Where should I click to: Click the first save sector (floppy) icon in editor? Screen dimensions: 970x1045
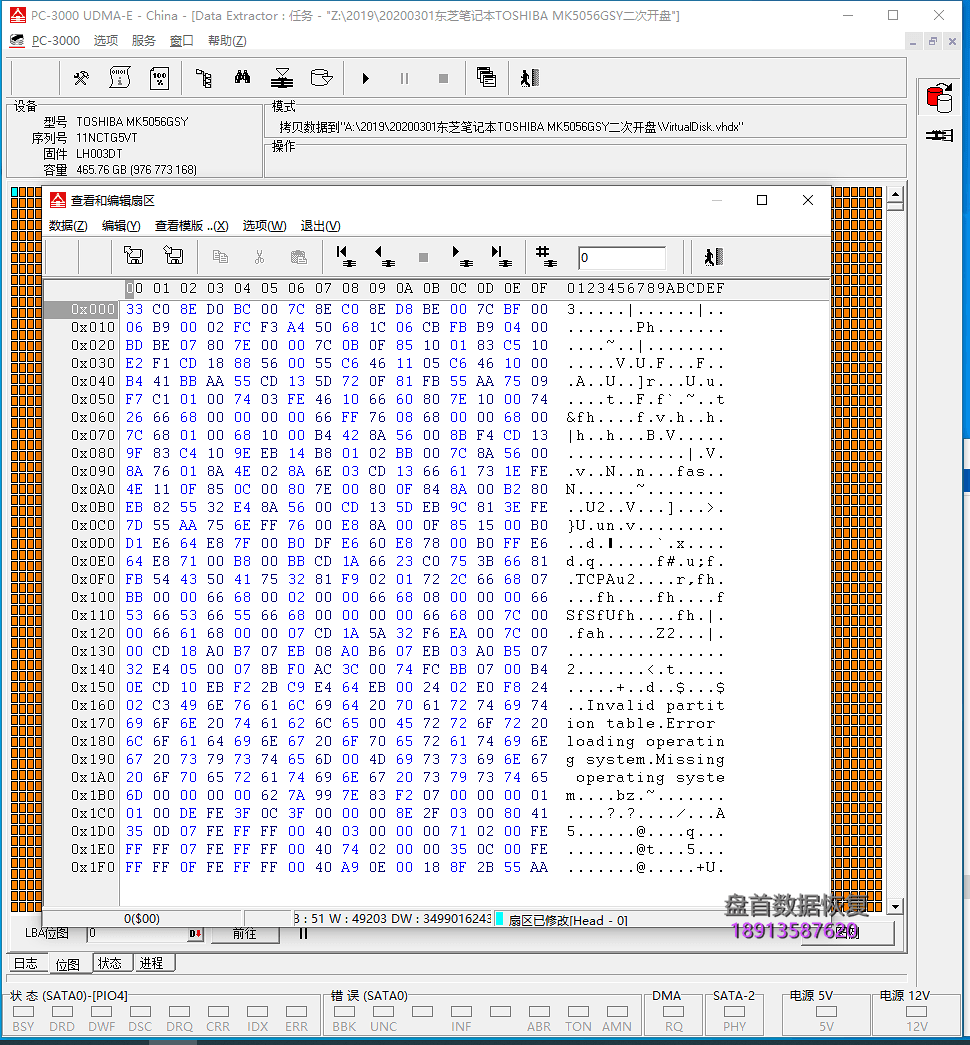pos(134,256)
